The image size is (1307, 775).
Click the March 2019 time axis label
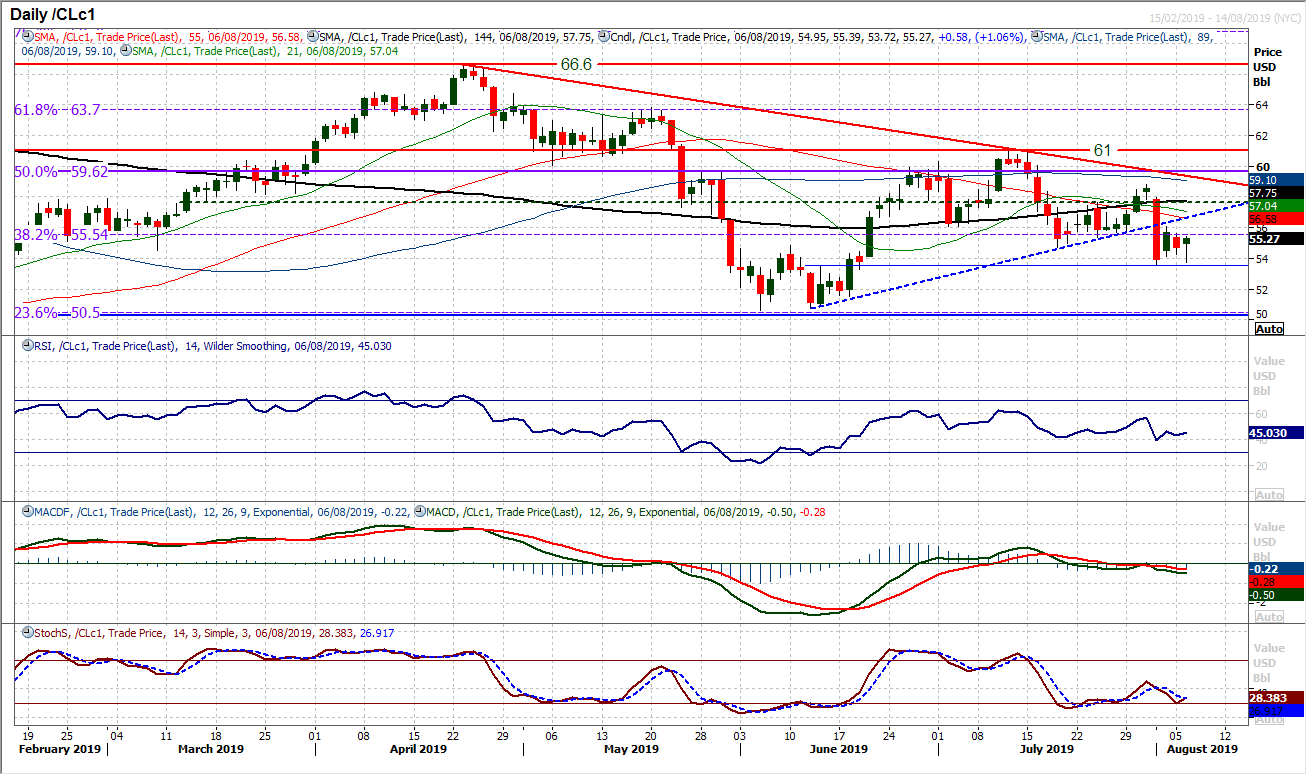click(x=211, y=749)
